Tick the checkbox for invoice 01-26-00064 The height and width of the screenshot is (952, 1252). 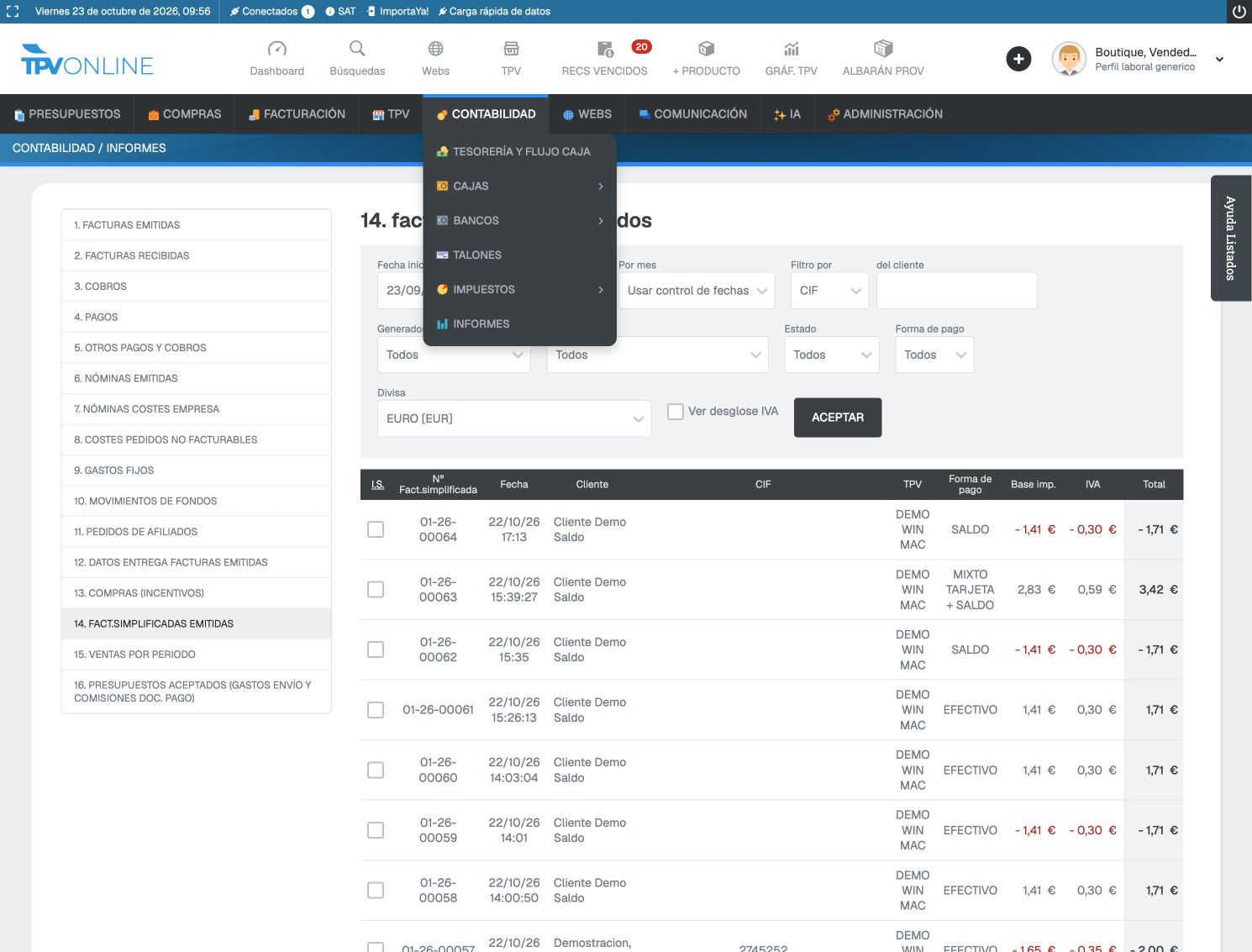point(376,529)
